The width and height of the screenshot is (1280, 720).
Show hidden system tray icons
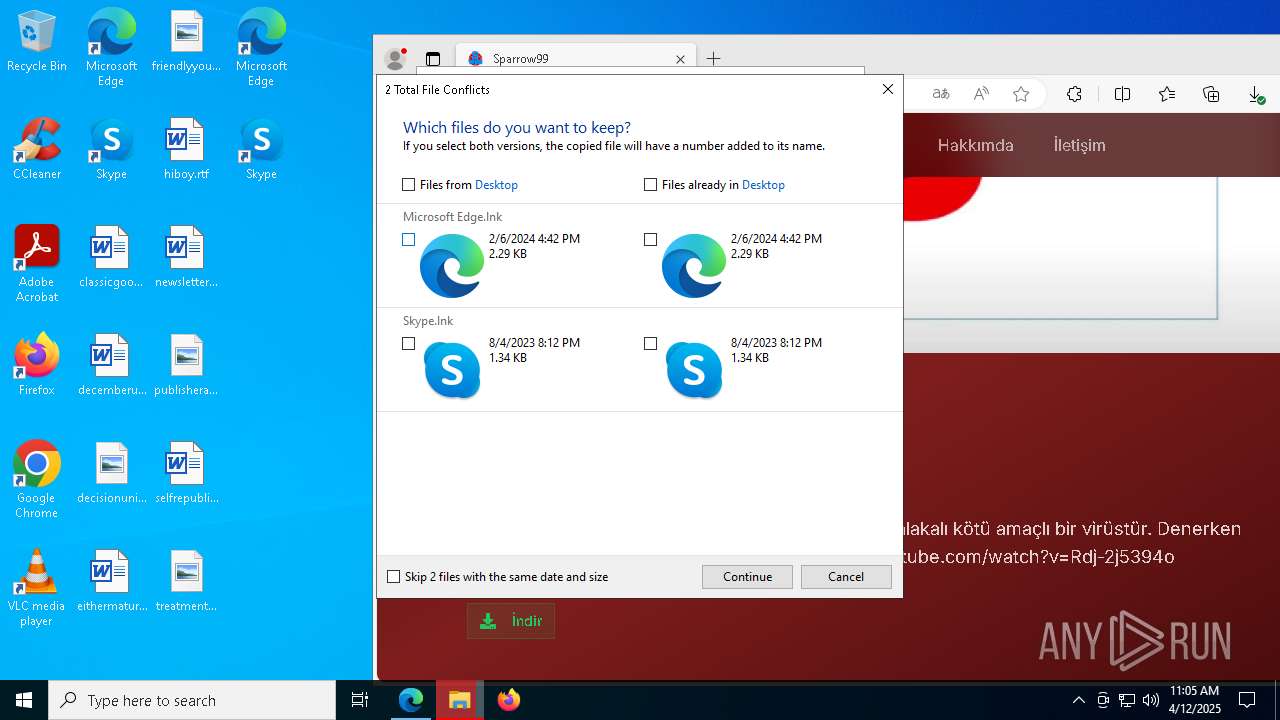(1078, 700)
